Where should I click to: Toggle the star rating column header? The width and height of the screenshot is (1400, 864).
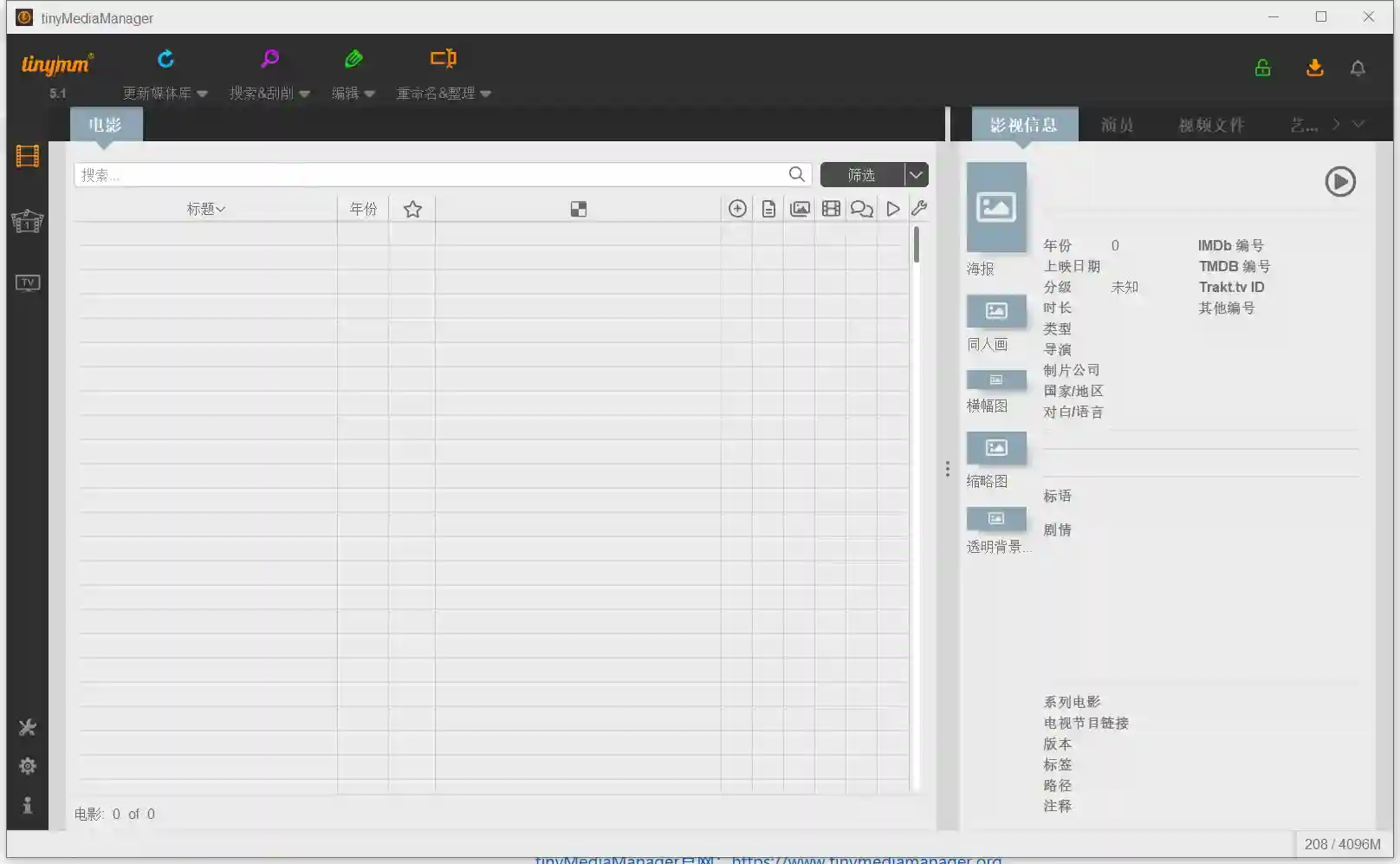(412, 208)
